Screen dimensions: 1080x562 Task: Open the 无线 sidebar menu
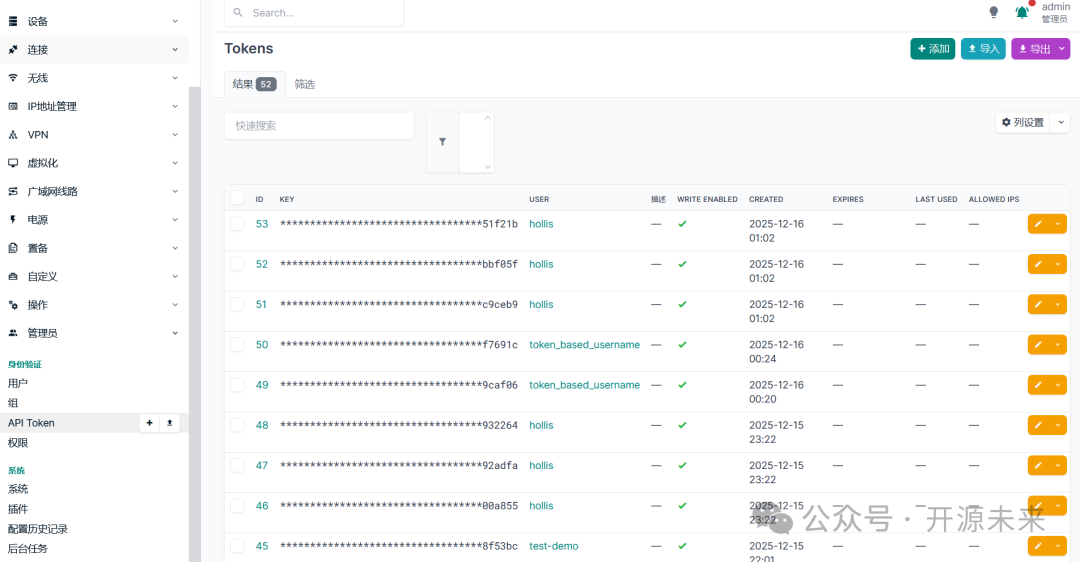pos(94,78)
